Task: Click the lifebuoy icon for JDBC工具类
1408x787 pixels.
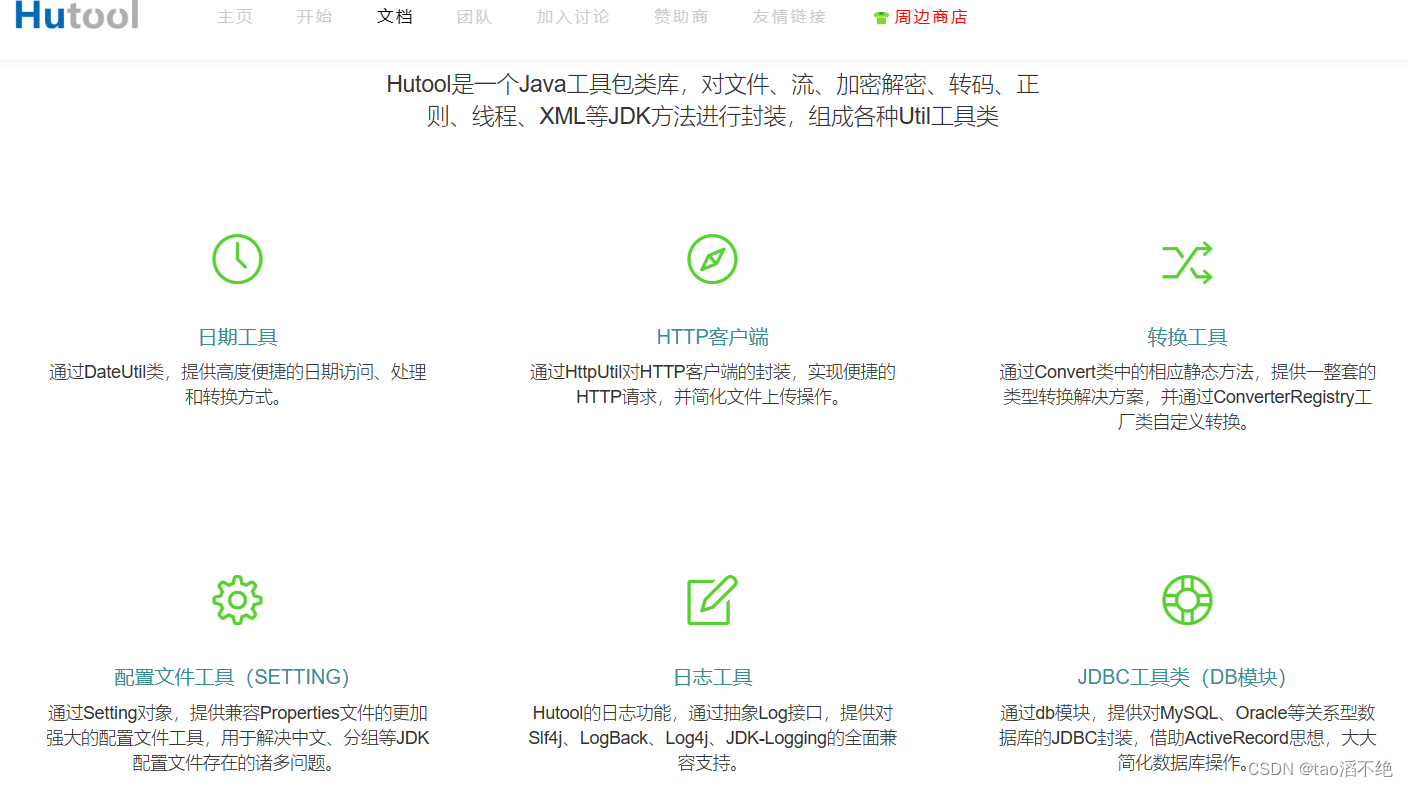Action: 1187,600
